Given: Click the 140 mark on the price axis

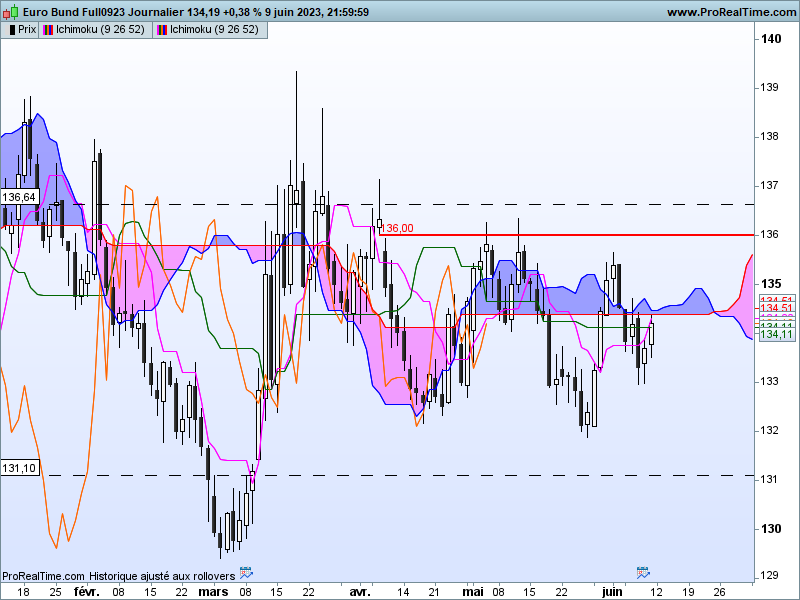Looking at the screenshot, I should (770, 39).
